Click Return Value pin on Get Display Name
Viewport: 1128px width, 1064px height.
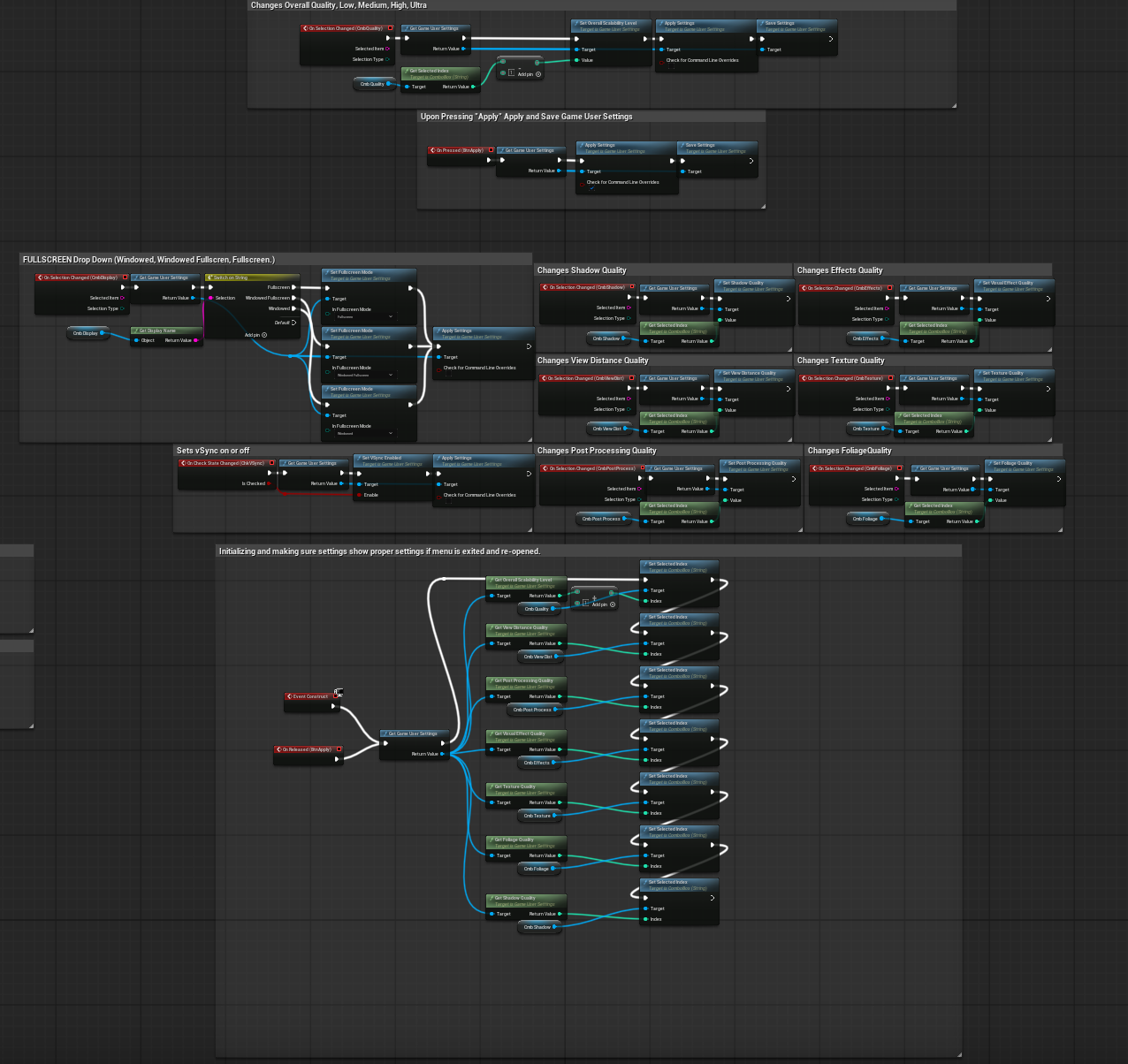point(196,340)
